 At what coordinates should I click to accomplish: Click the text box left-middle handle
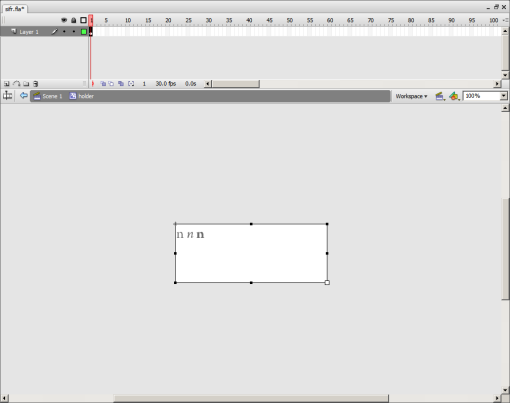[175, 253]
